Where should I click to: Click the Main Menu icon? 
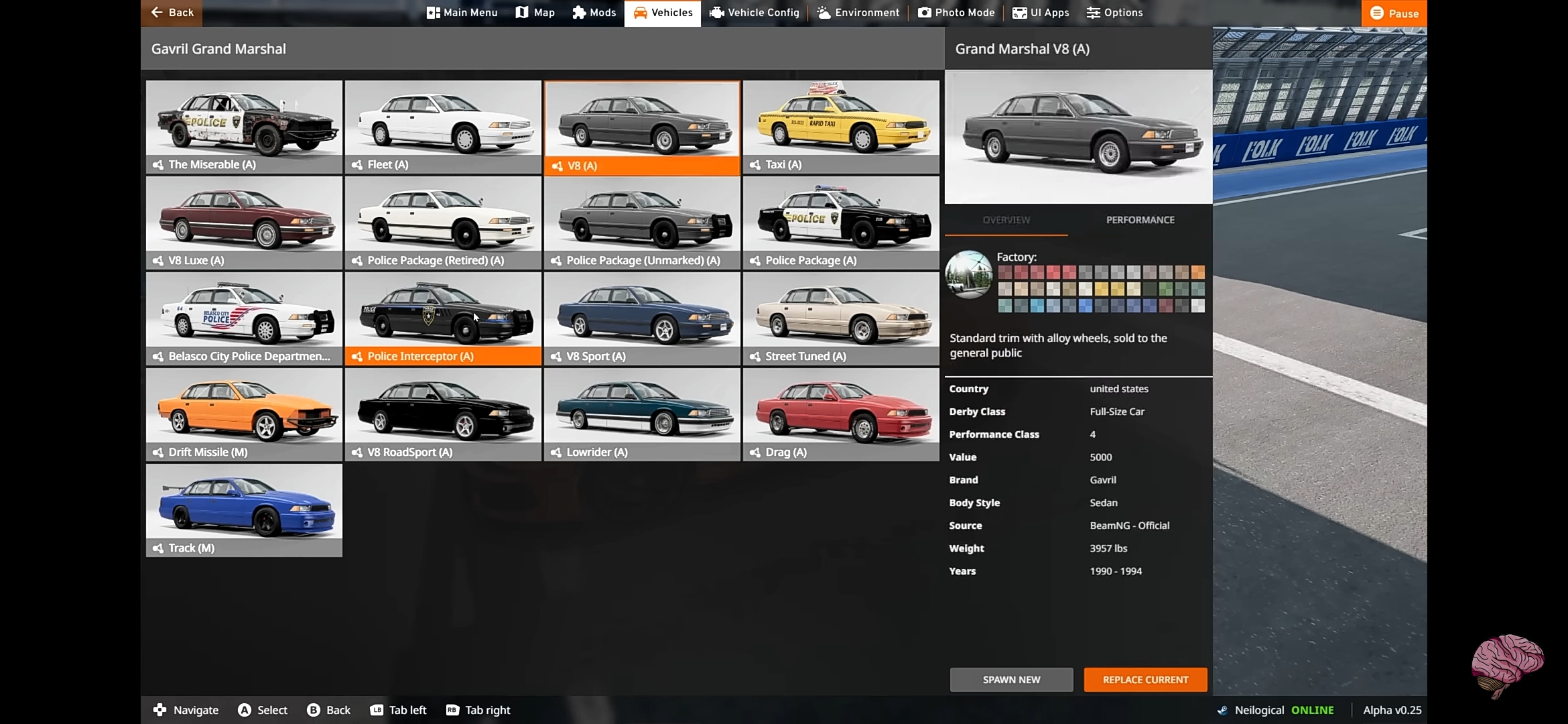434,13
